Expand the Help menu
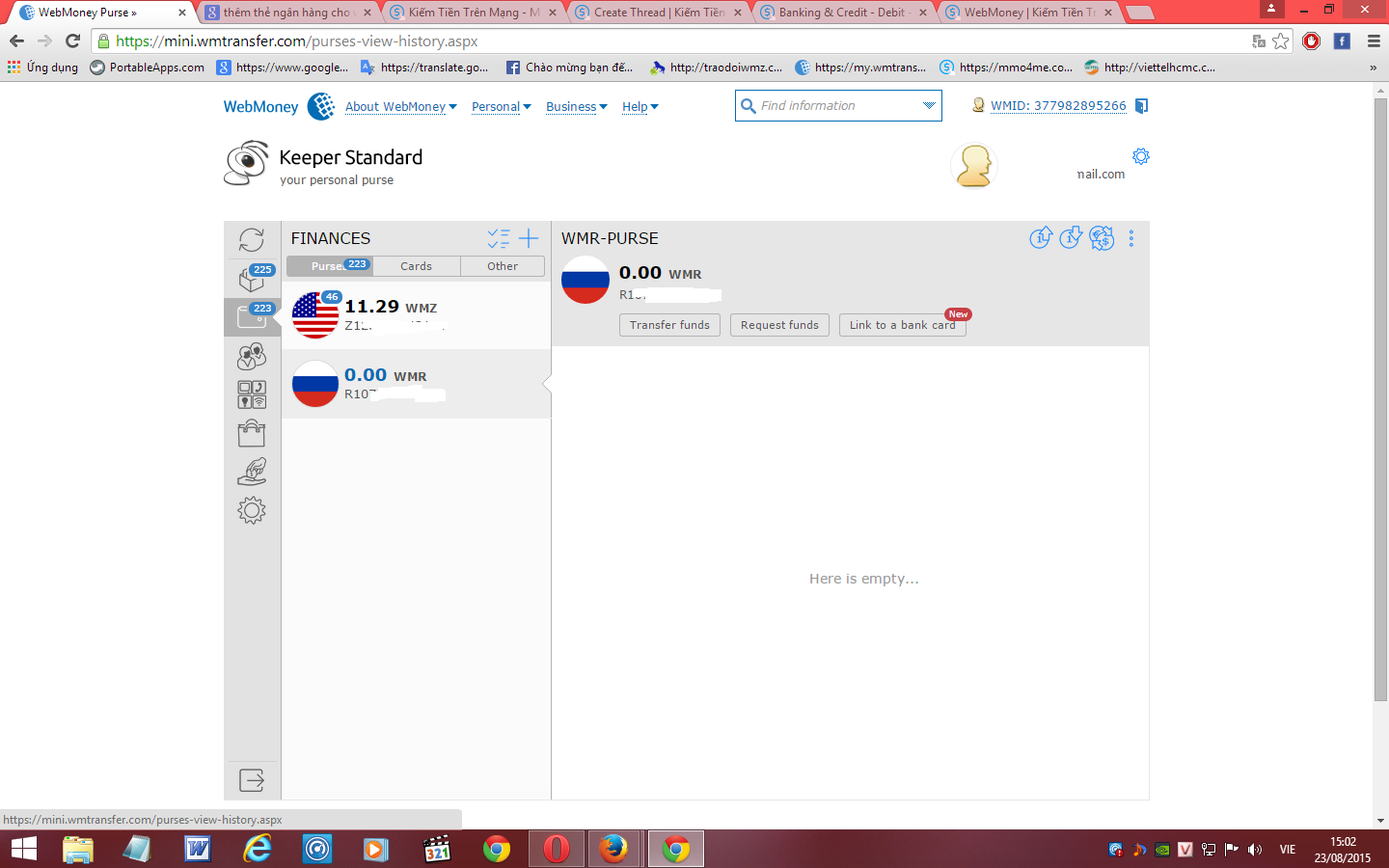1389x868 pixels. [640, 106]
